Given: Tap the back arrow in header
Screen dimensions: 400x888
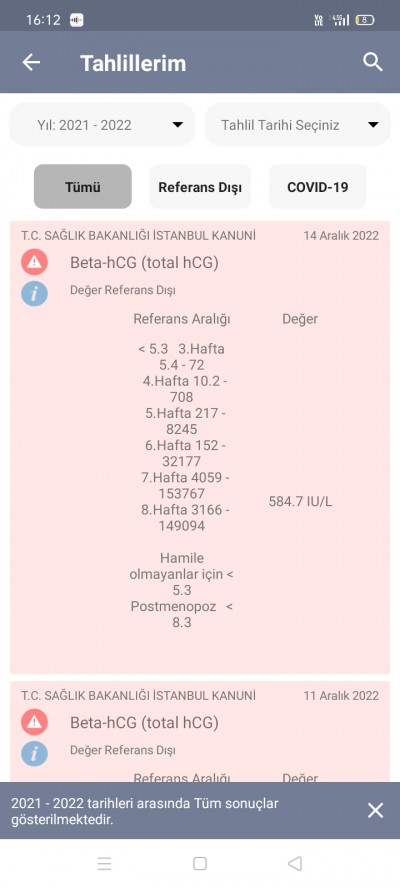Looking at the screenshot, I should pos(31,62).
